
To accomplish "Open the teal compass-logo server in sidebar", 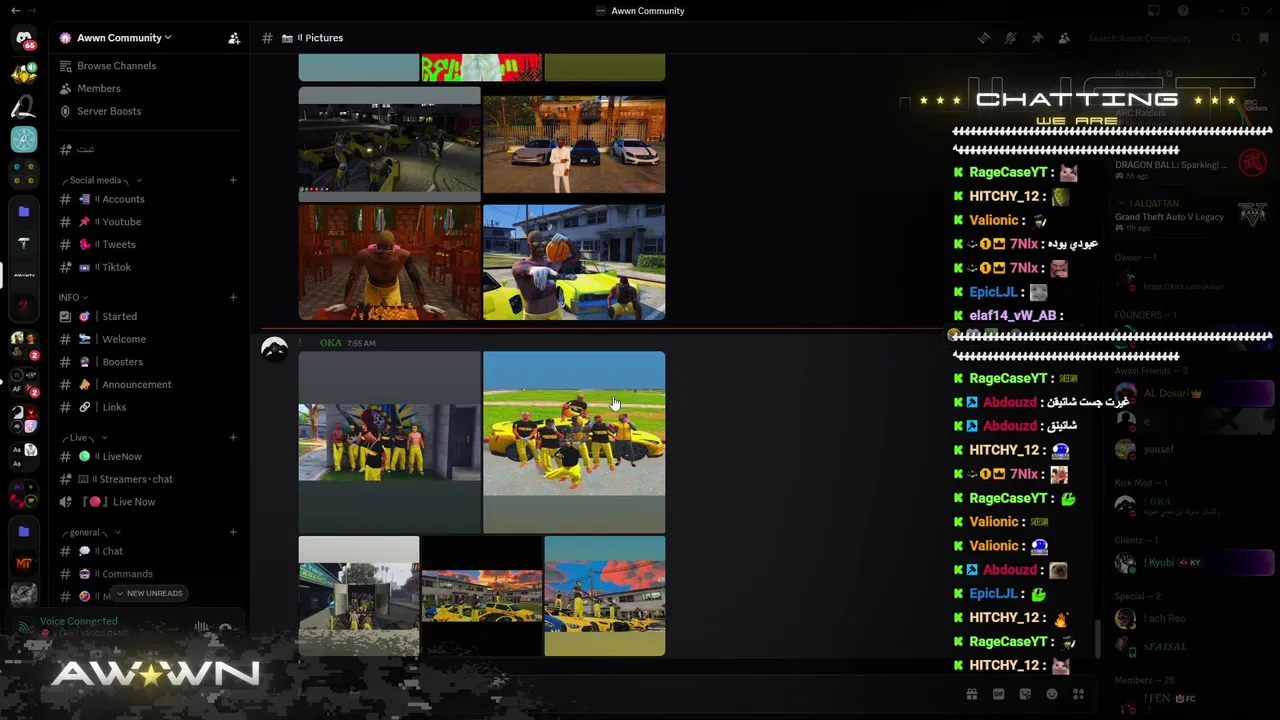I will click(24, 140).
